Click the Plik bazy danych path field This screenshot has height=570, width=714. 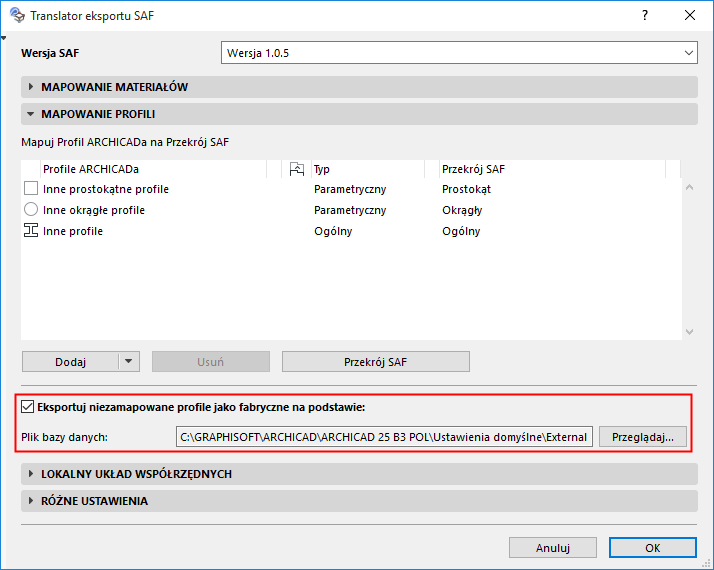tap(384, 437)
